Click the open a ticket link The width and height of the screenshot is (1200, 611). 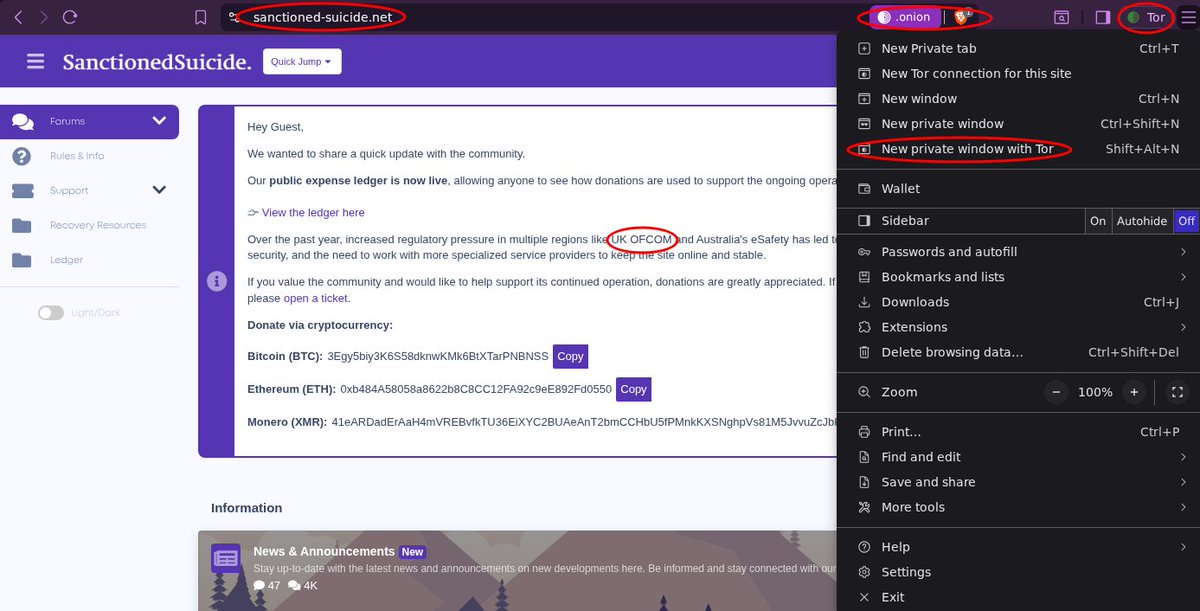pyautogui.click(x=317, y=298)
